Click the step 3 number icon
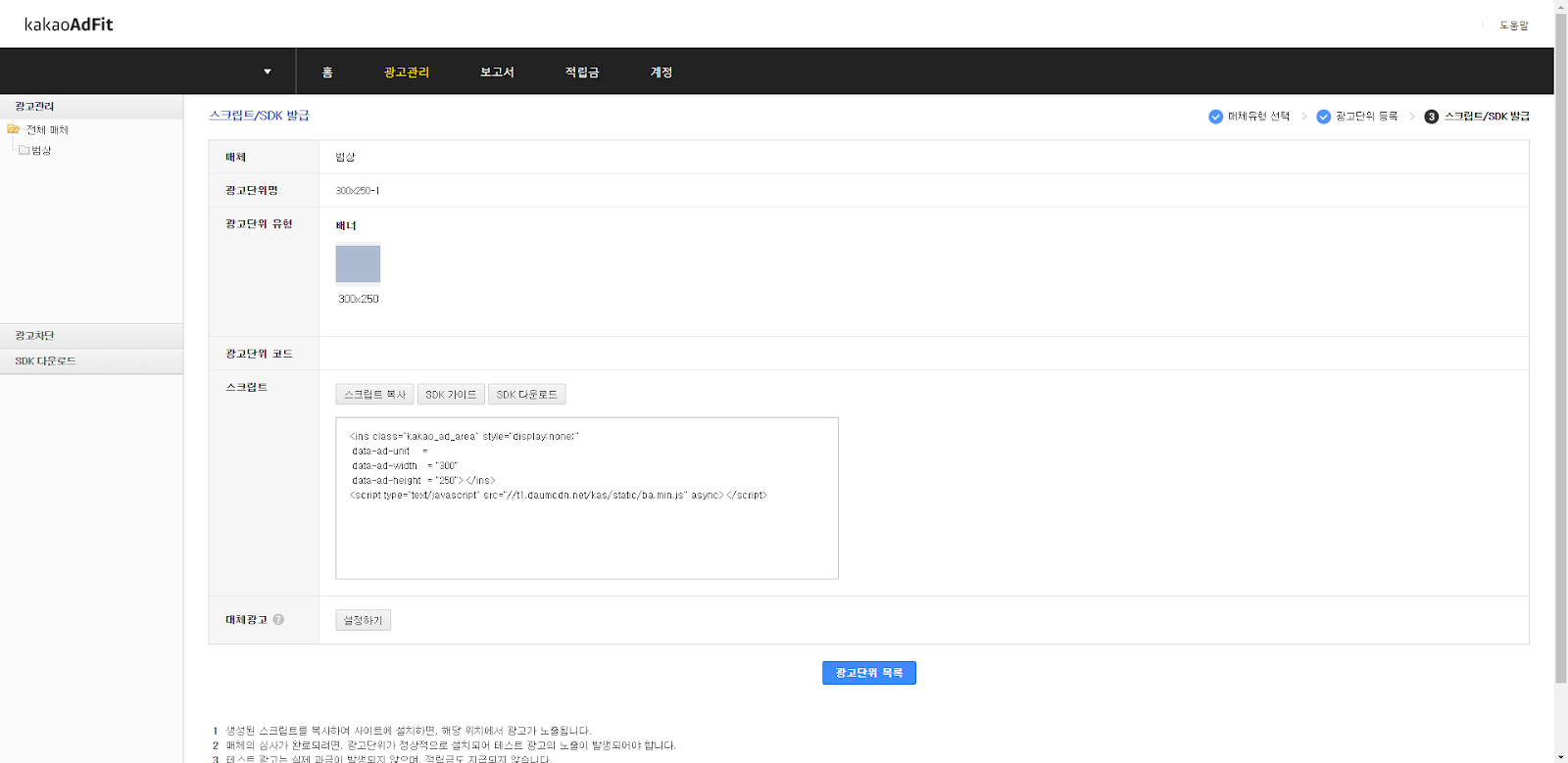This screenshot has height=763, width=1568. click(1431, 117)
